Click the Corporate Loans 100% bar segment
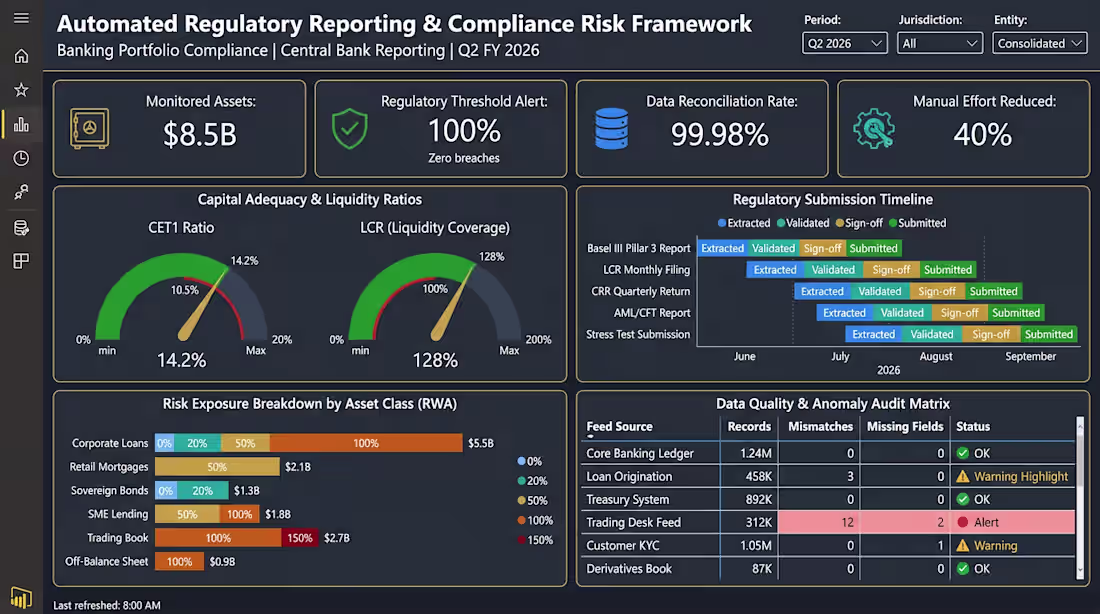The height and width of the screenshot is (614, 1100). [x=366, y=443]
